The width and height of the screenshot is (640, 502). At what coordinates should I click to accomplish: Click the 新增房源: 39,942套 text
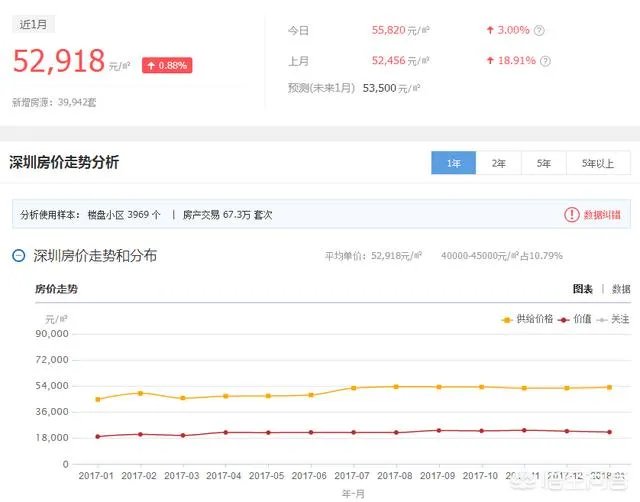point(54,102)
